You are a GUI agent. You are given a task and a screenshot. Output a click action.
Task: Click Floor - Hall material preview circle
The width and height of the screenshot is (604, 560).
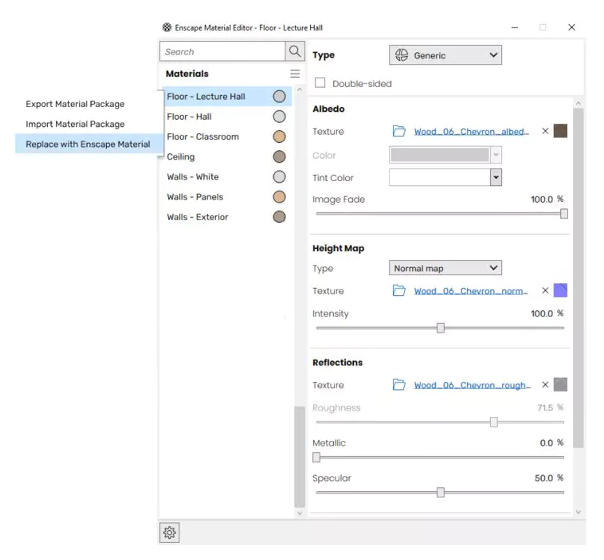[279, 116]
